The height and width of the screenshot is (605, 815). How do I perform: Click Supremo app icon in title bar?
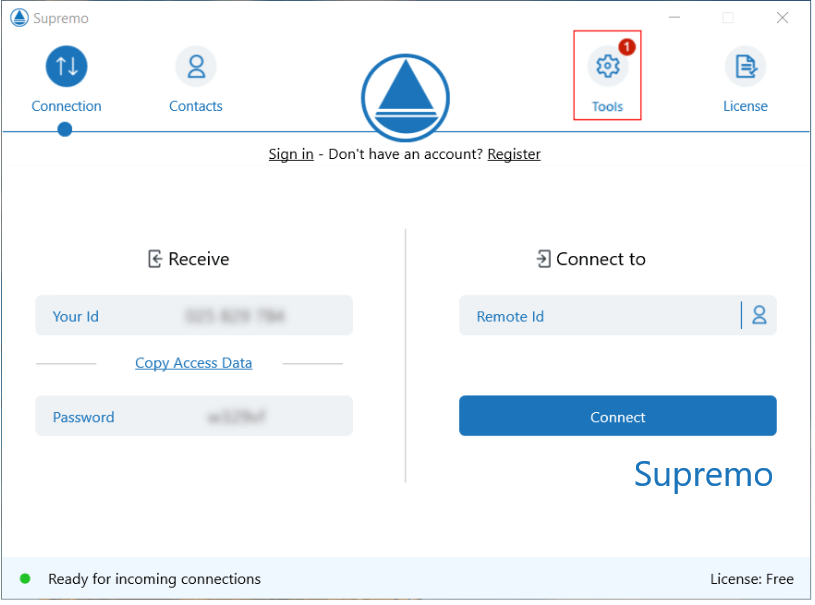[18, 18]
